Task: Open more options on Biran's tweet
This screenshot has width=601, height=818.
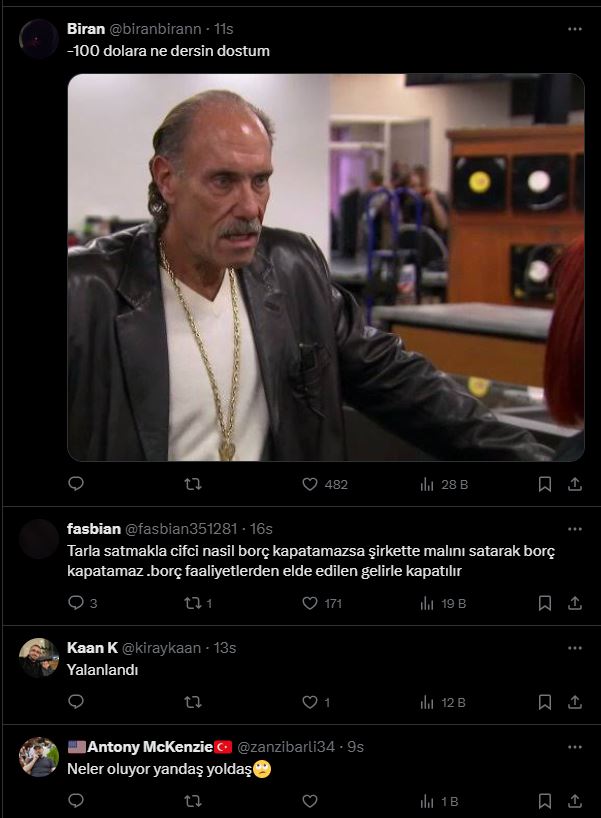Action: pyautogui.click(x=575, y=29)
